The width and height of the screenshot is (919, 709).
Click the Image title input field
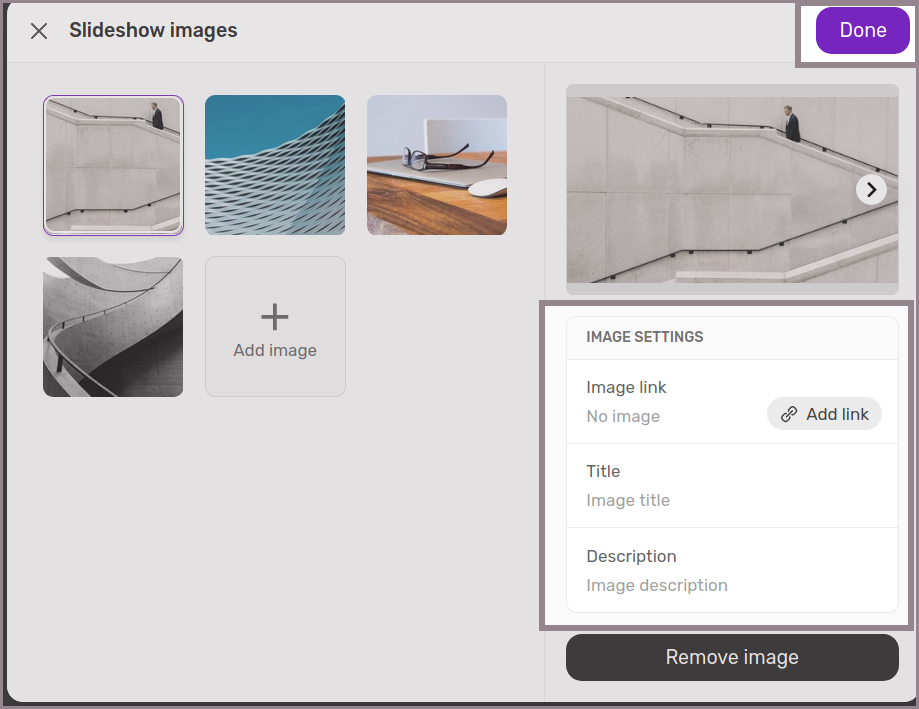(628, 500)
